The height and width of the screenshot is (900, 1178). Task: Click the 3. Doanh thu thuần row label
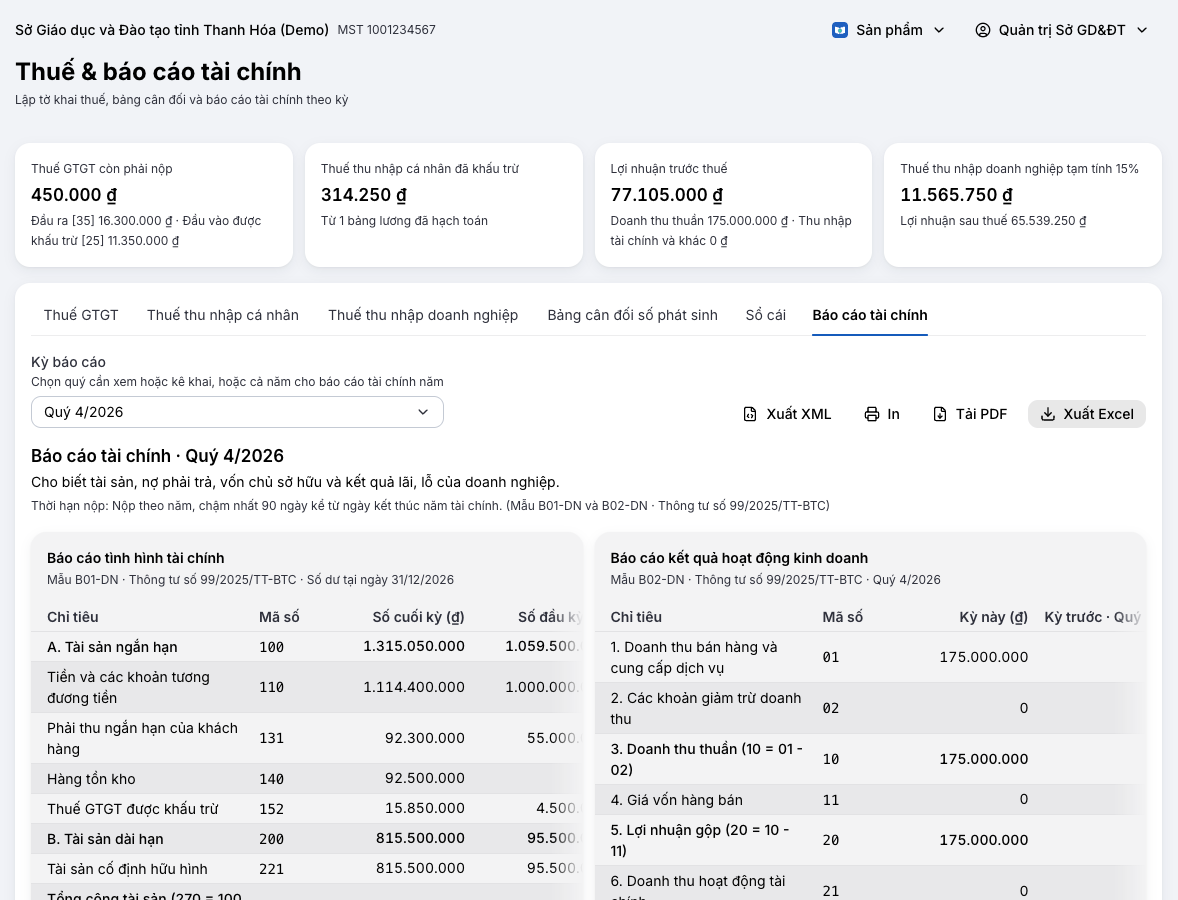coord(706,760)
